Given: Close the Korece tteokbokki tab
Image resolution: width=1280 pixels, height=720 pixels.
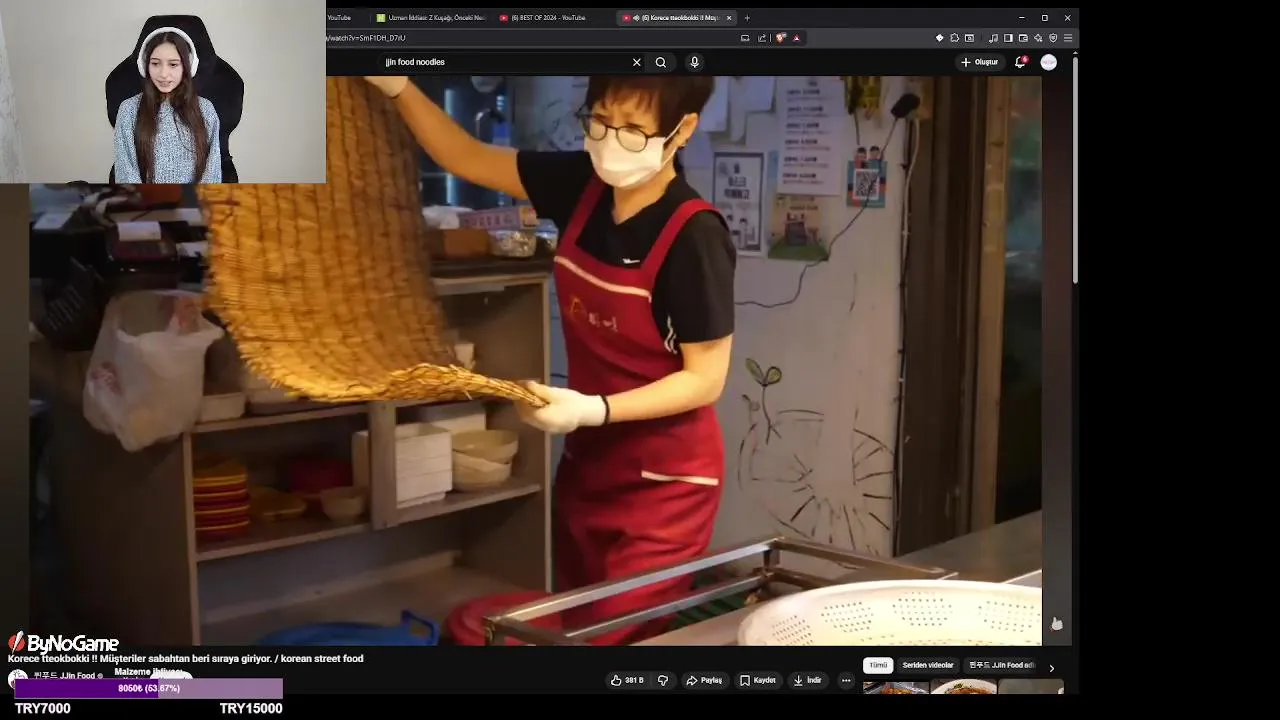Looking at the screenshot, I should tap(729, 18).
